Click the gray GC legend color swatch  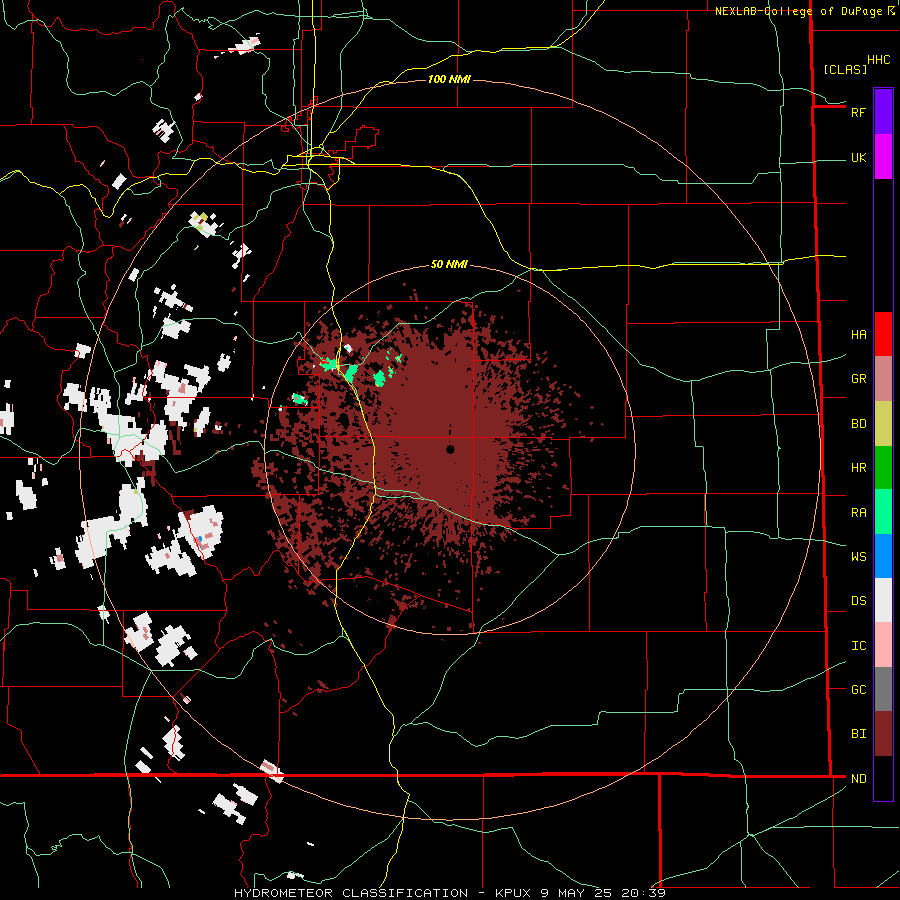pos(883,689)
